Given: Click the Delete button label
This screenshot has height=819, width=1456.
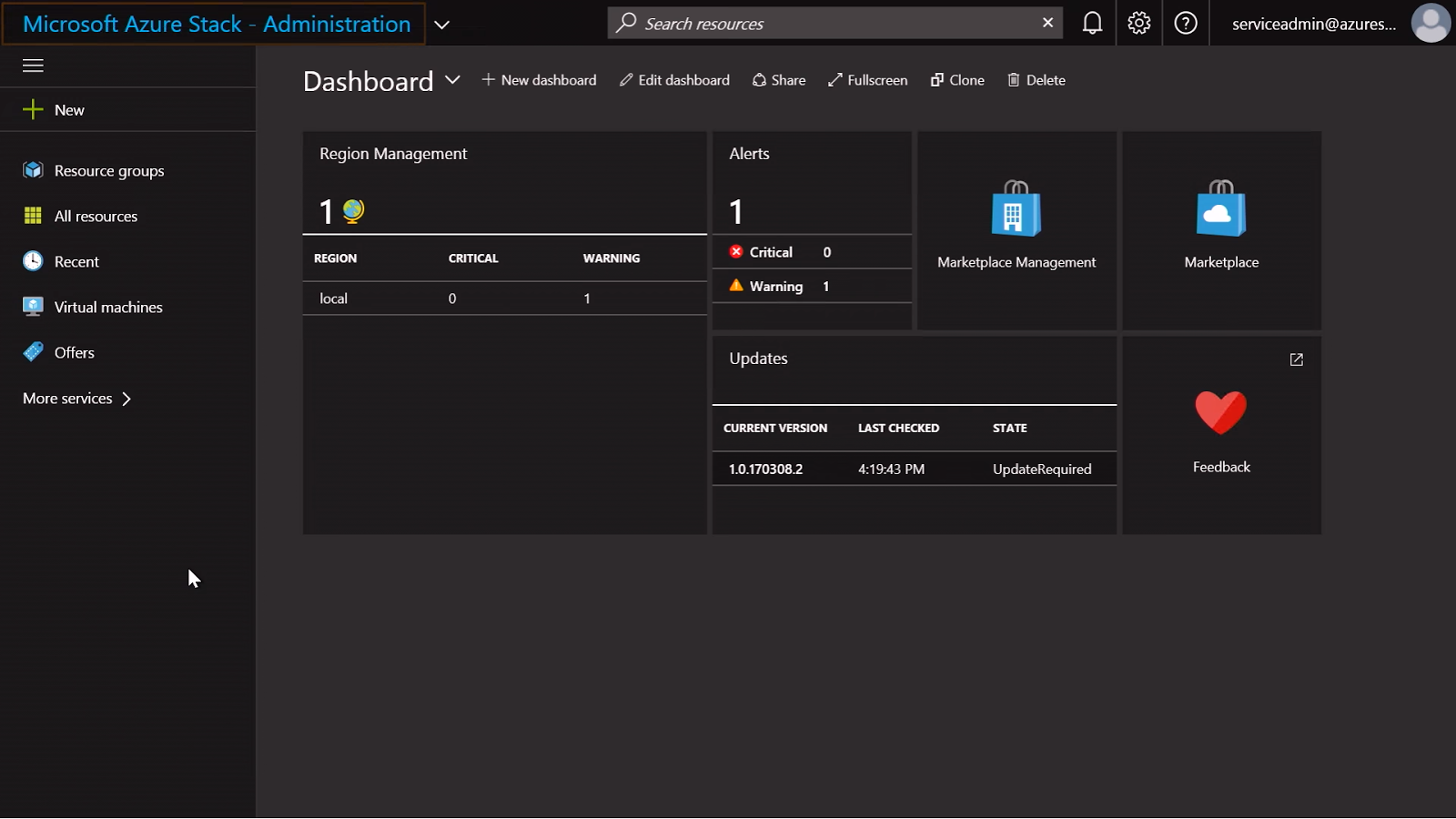Looking at the screenshot, I should pyautogui.click(x=1046, y=80).
